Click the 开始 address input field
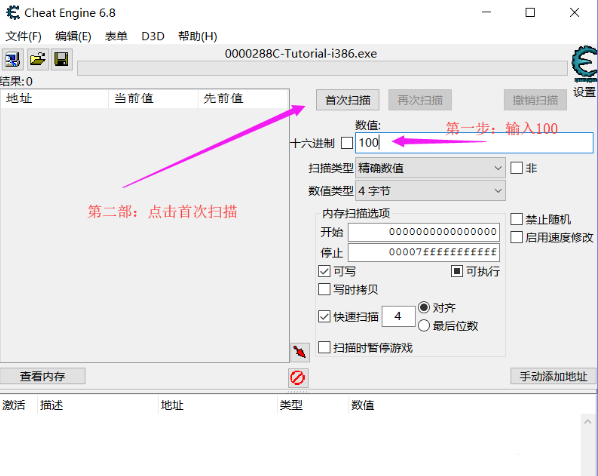Viewport: 598px width, 476px height. (x=424, y=232)
